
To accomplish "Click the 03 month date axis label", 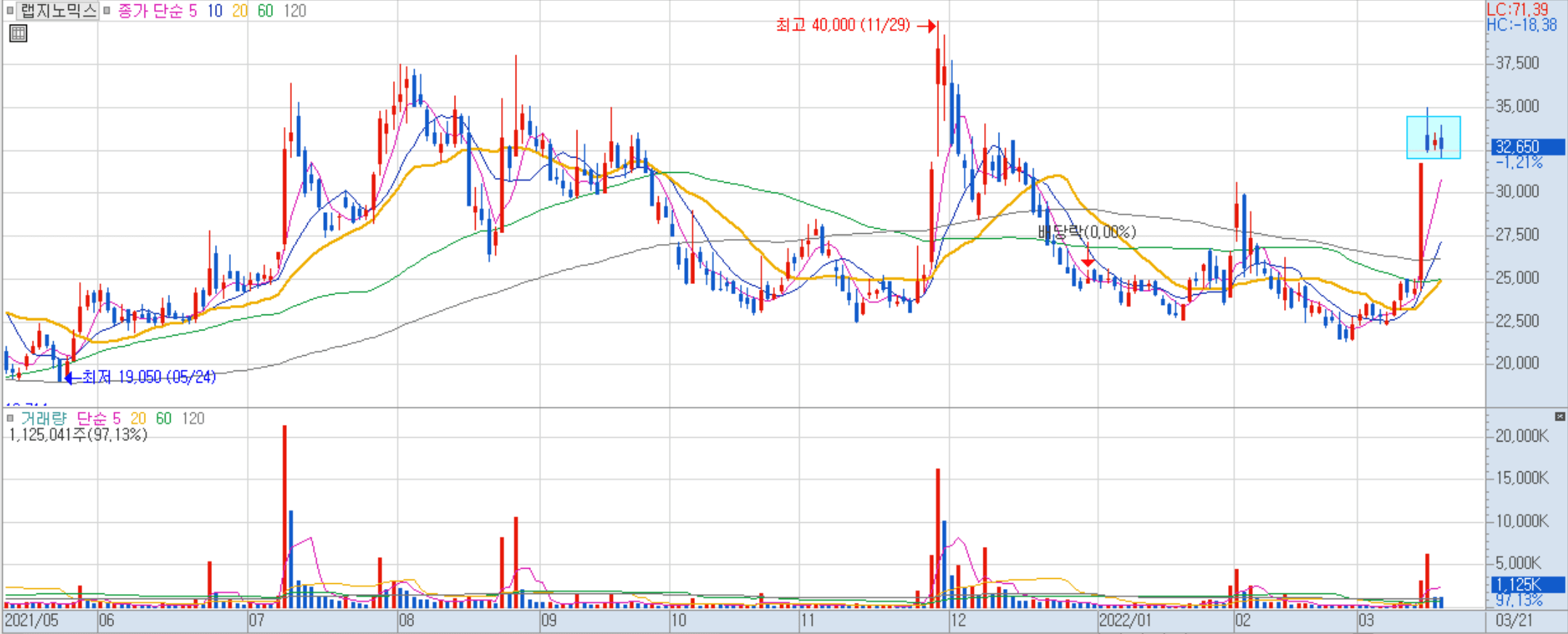I will [x=1366, y=621].
